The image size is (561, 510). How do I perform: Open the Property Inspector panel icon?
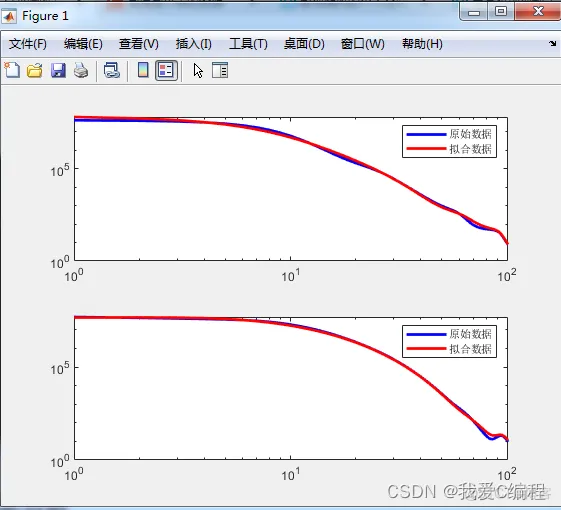[x=220, y=70]
